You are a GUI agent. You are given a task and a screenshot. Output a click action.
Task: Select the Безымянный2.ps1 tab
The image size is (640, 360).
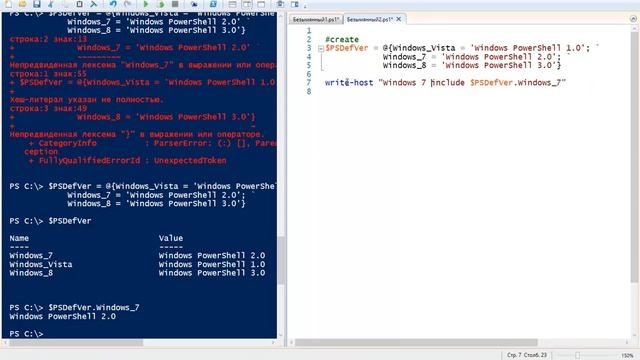(369, 19)
